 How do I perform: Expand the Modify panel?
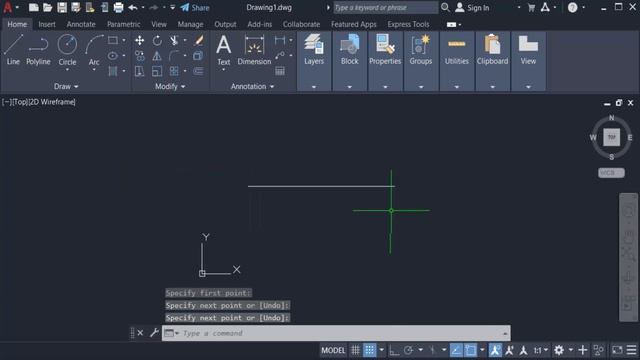tap(170, 87)
